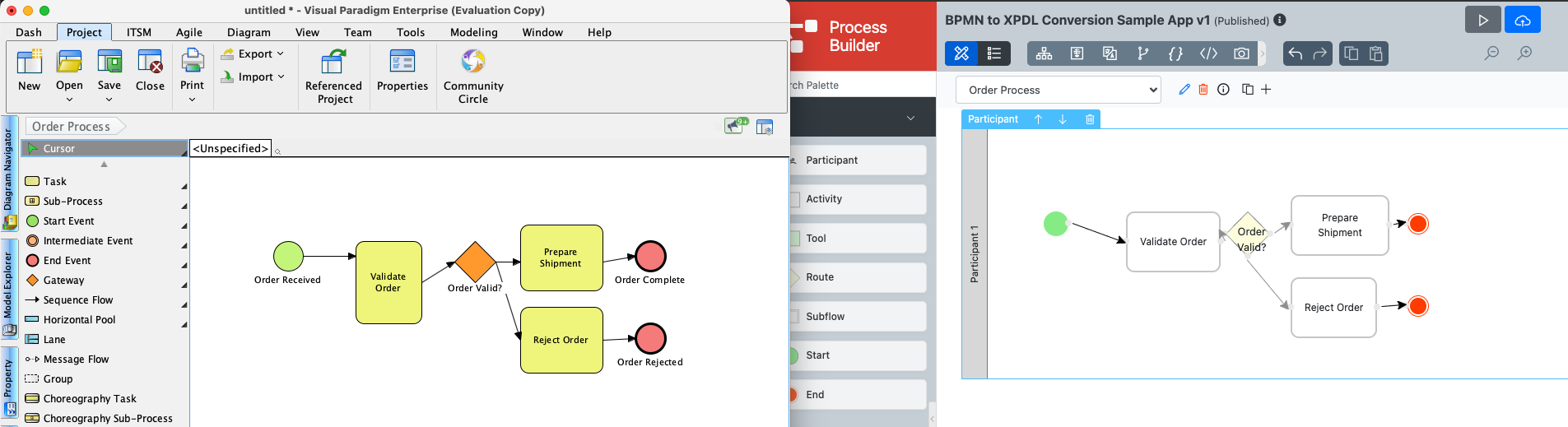Run the process with play button

coord(1482,21)
